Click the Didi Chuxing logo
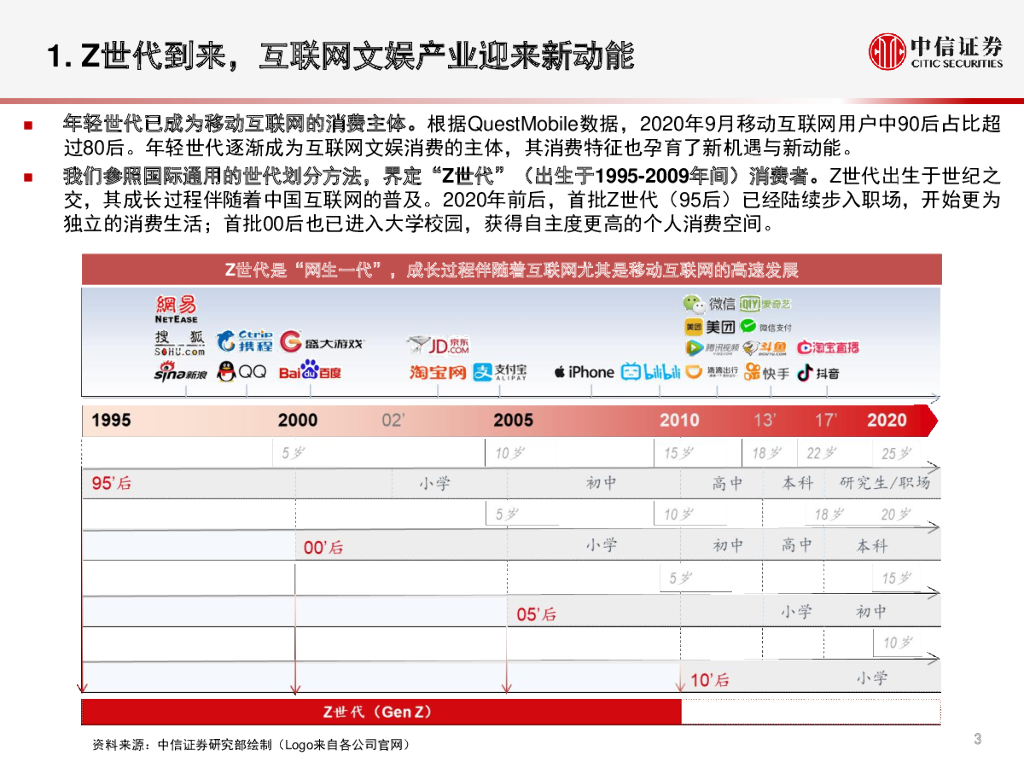This screenshot has height=768, width=1024. [712, 372]
